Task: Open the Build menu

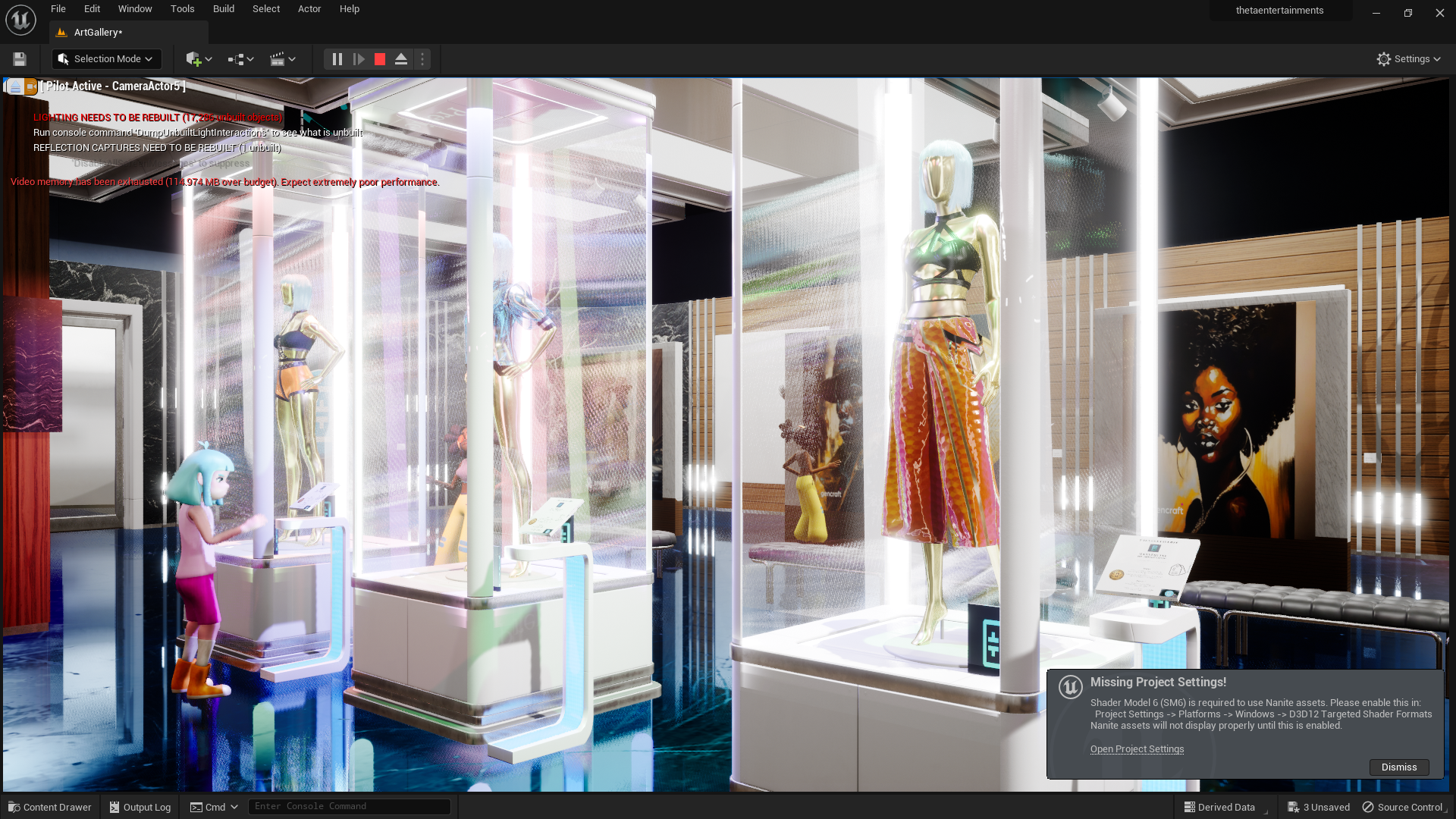Action: click(223, 9)
